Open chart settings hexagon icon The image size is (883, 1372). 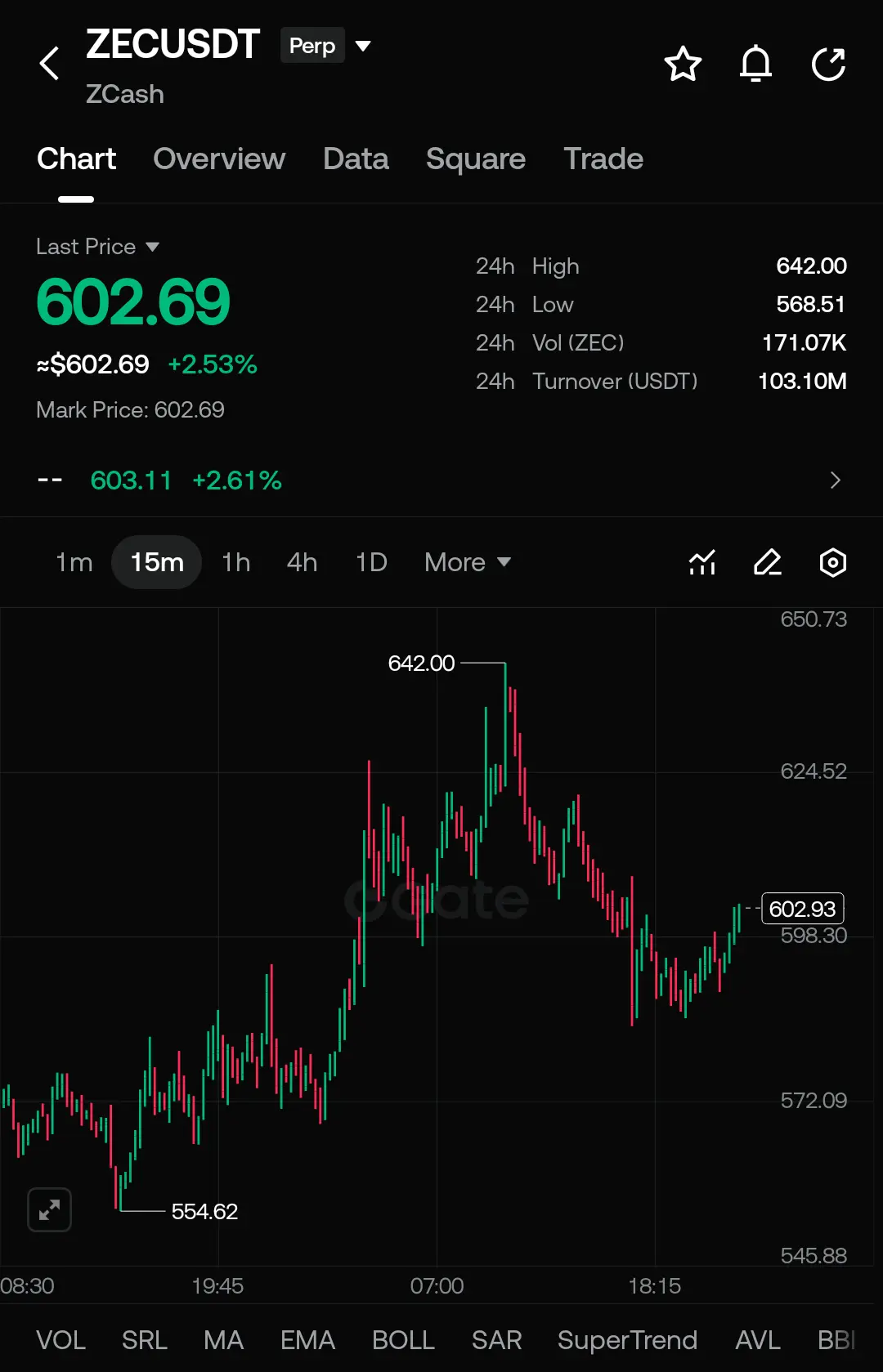pos(833,562)
